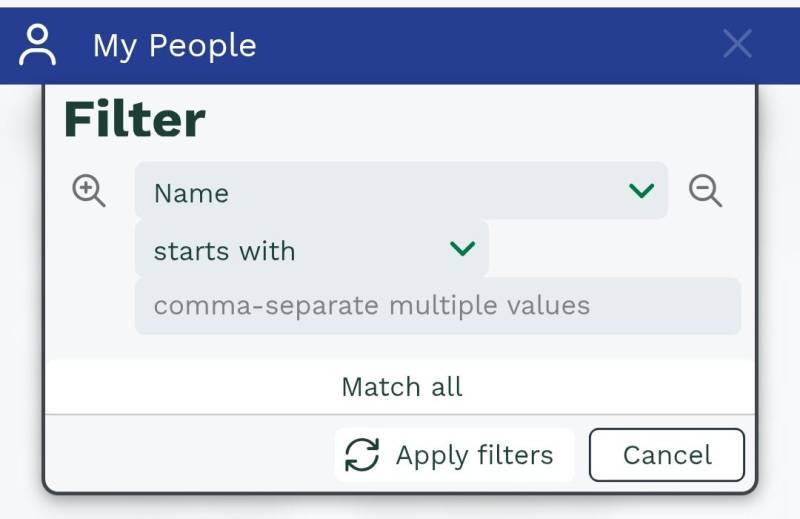Click the My People title
This screenshot has width=800, height=519.
coord(175,45)
